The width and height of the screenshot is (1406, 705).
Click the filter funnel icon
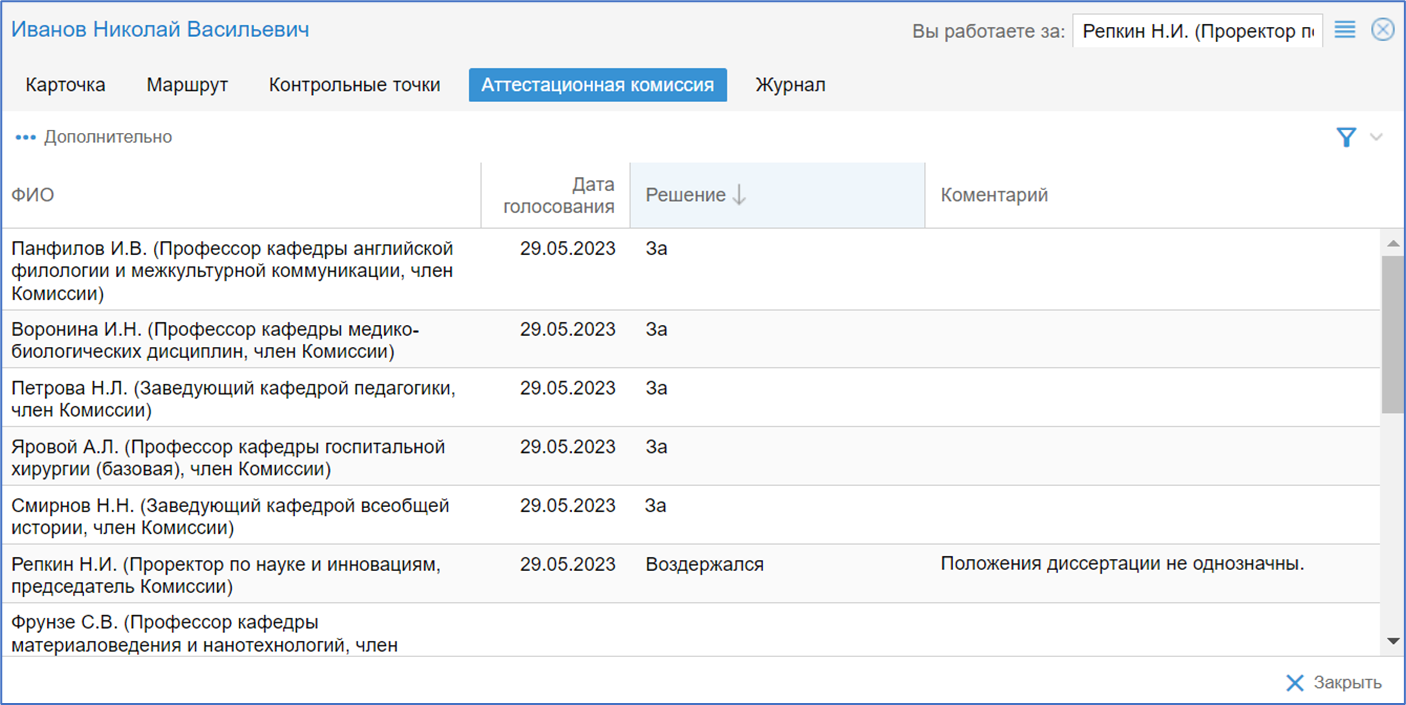1346,138
